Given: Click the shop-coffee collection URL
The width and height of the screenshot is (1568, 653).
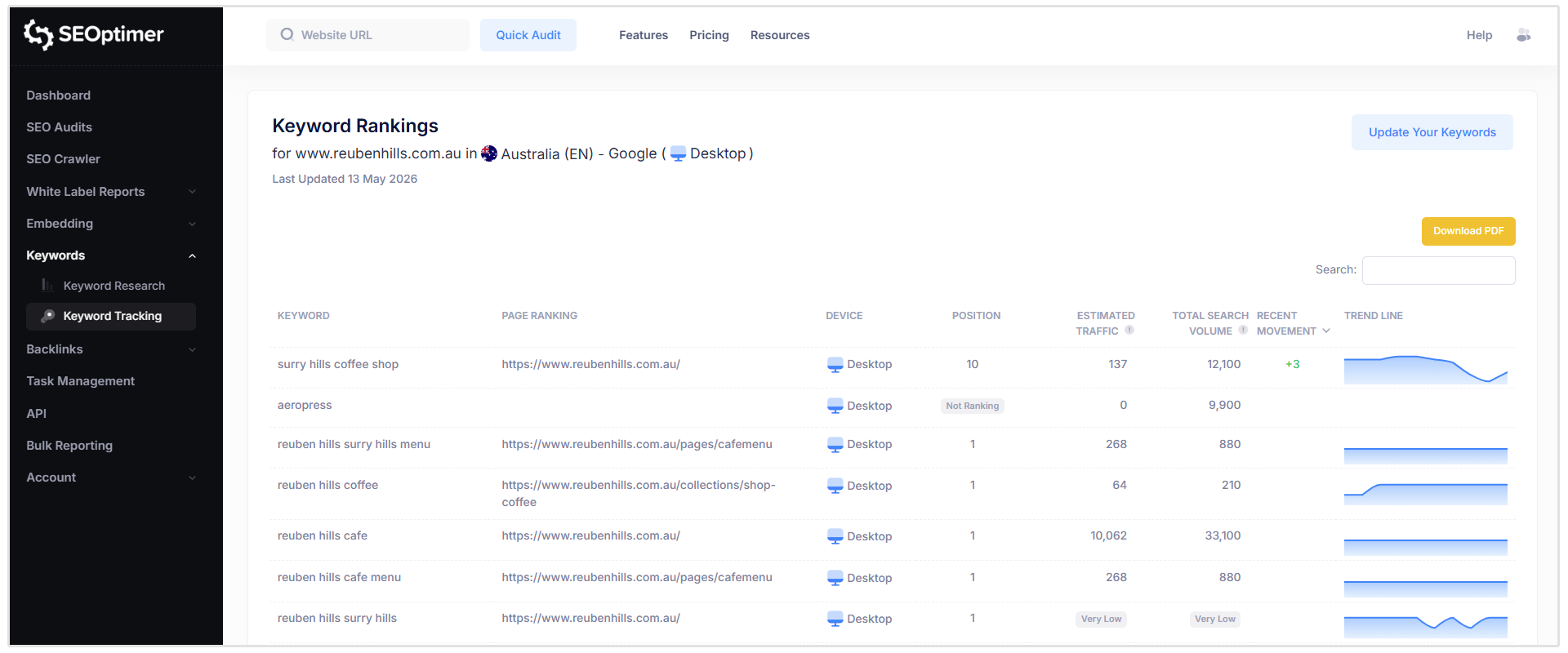Looking at the screenshot, I should (x=639, y=494).
